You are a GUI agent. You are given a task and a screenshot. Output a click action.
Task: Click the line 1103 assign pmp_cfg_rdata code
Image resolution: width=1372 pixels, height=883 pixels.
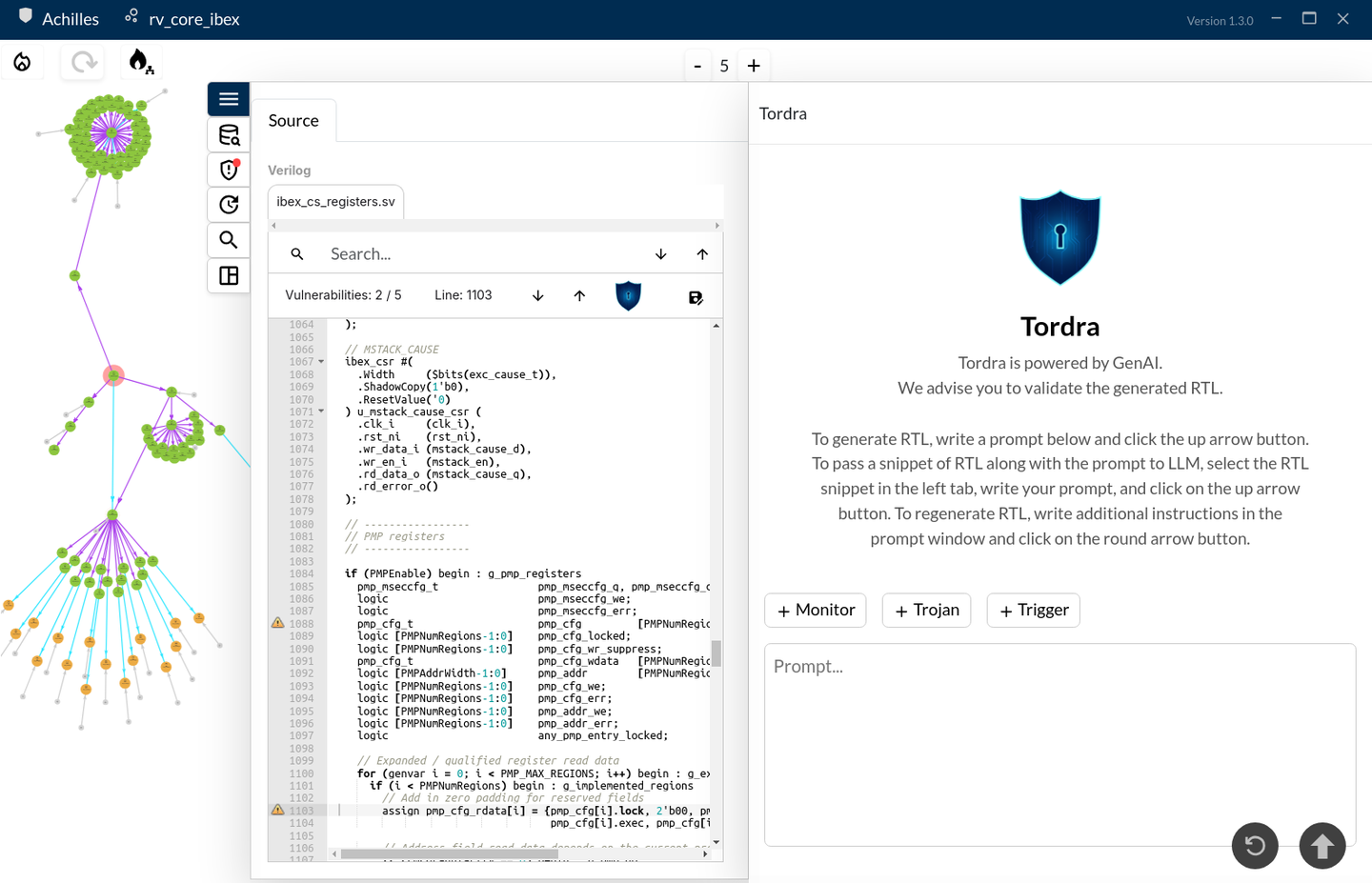pos(546,811)
